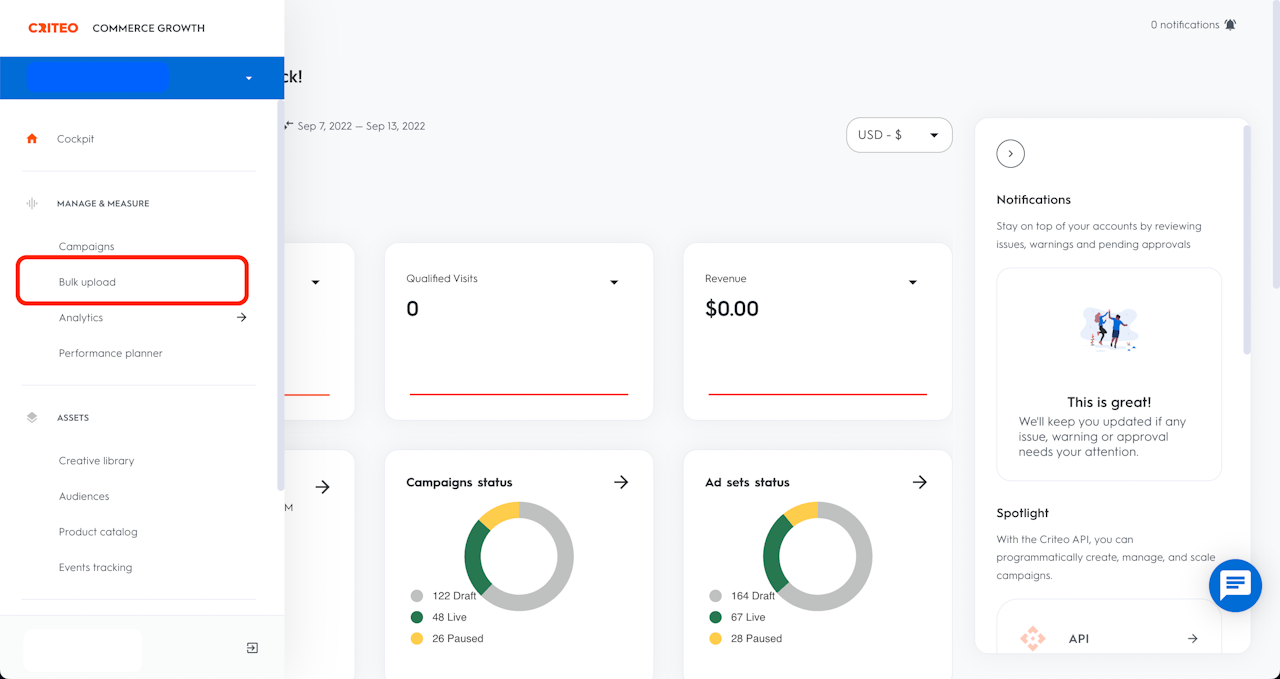Open the Qualified Visits metric dropdown
Viewport: 1280px width, 679px height.
[614, 283]
